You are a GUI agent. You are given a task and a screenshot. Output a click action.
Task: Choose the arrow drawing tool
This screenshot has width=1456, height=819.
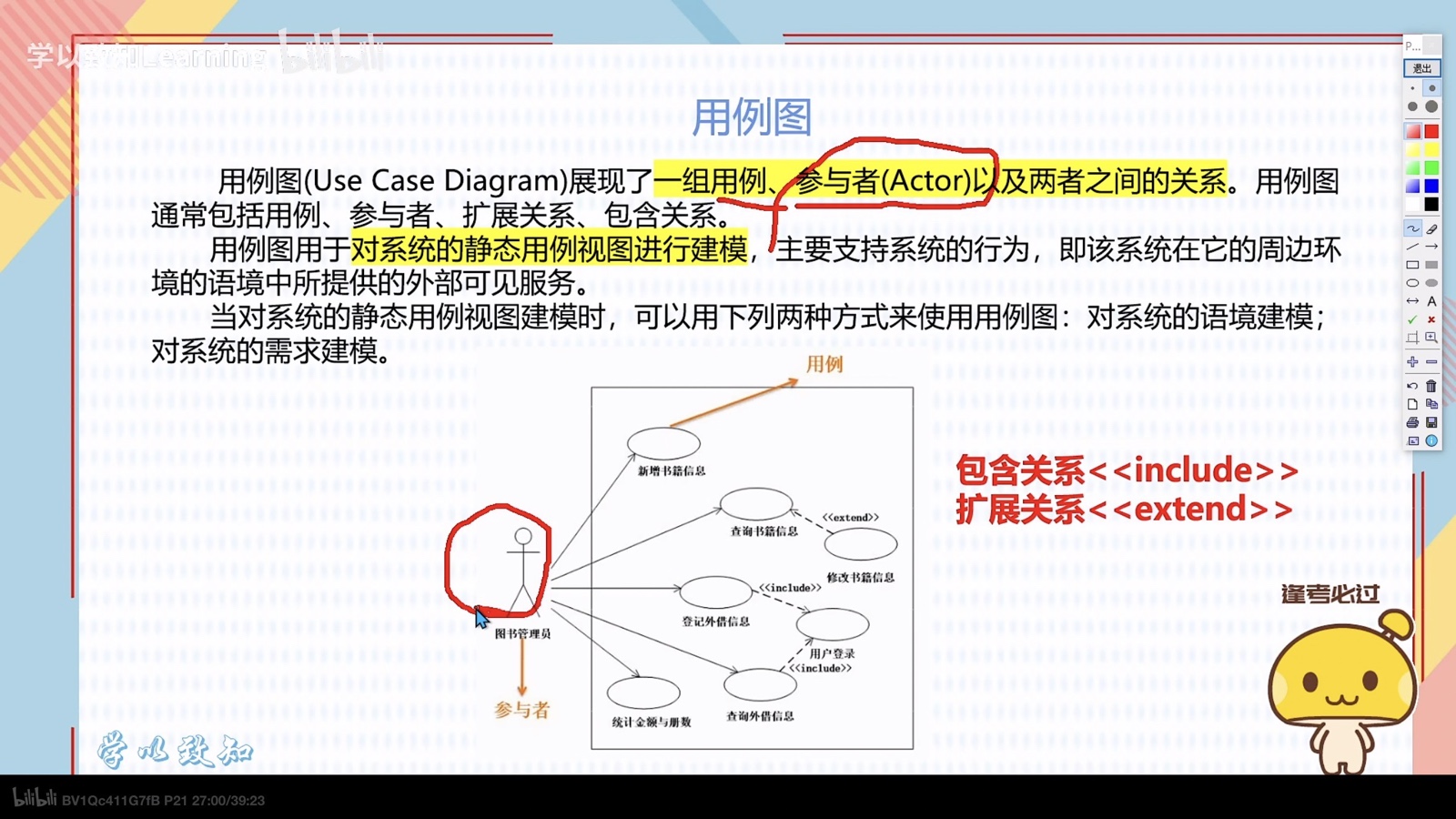(x=1431, y=247)
